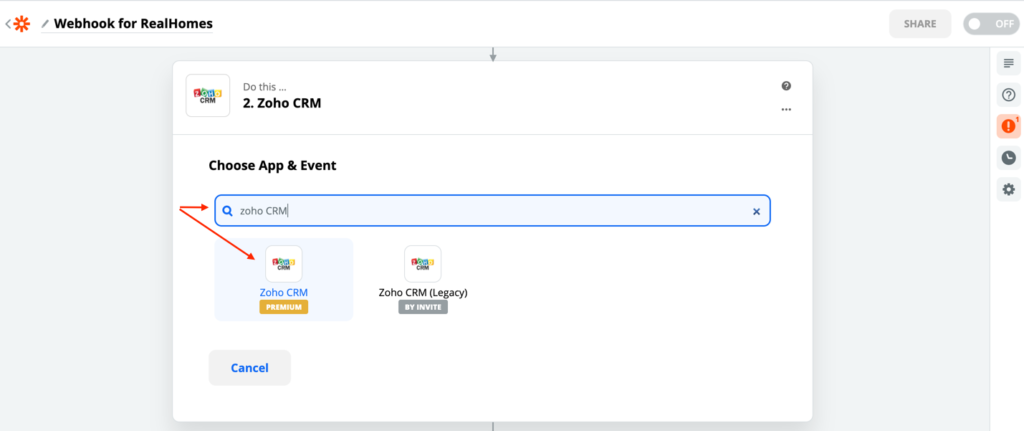This screenshot has height=431, width=1024.
Task: Toggle the Zap ON/OFF switch
Action: coord(991,24)
